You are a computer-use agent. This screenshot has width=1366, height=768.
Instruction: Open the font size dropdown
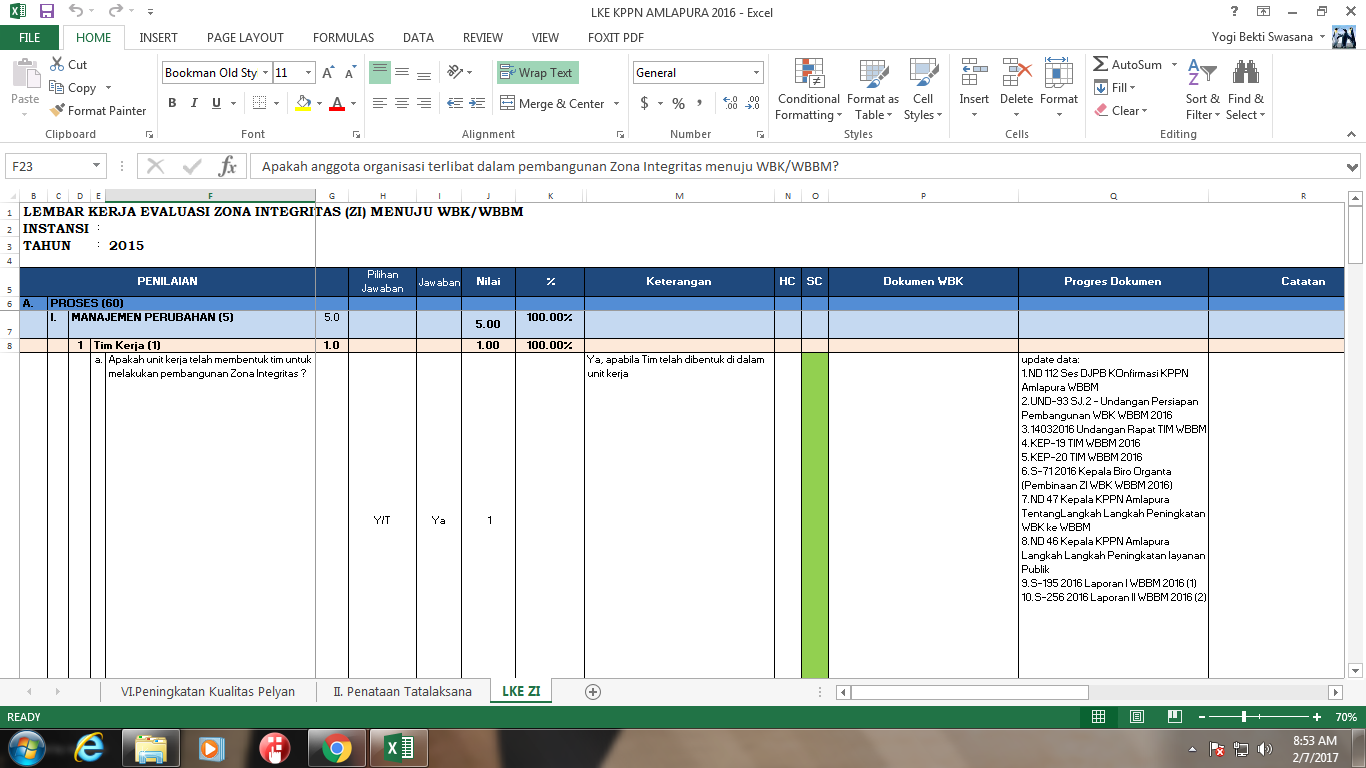point(308,73)
